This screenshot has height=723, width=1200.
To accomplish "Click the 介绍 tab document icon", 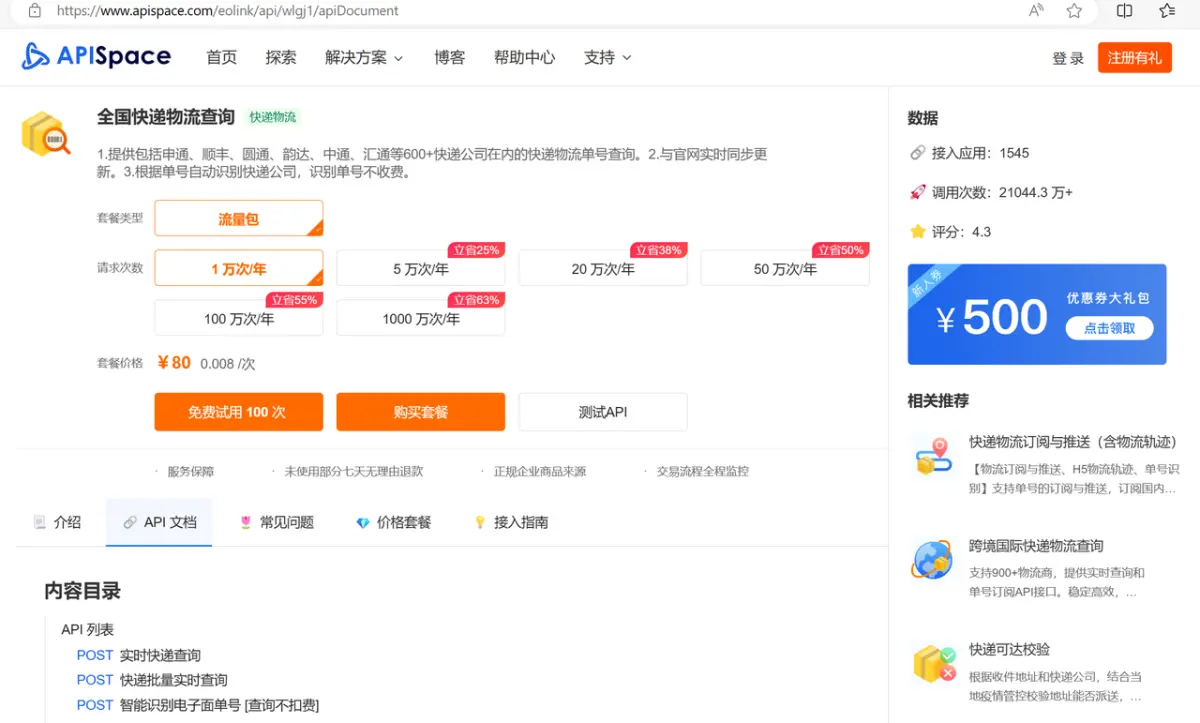I will [x=40, y=522].
